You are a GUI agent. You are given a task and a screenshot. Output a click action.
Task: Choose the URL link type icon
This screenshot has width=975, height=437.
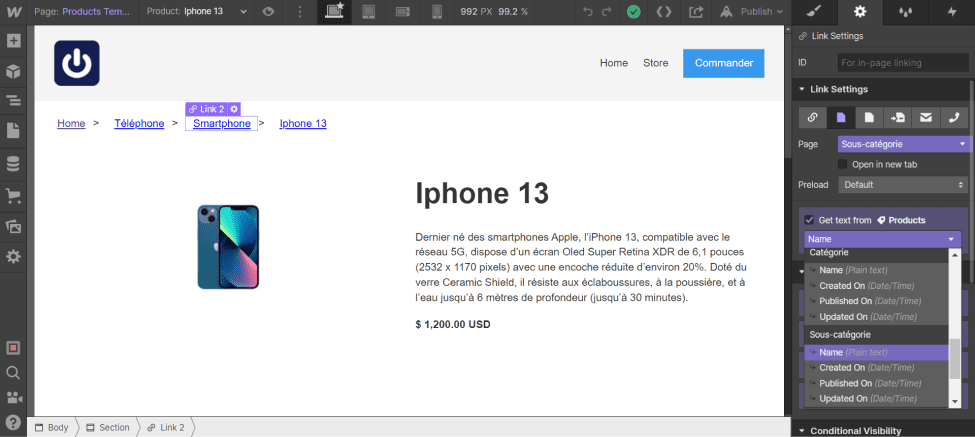click(x=812, y=117)
